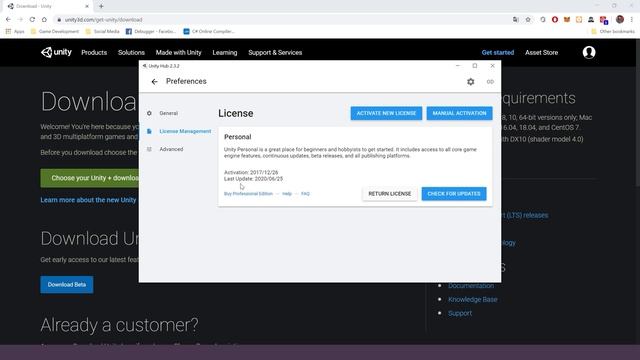Open Made with Unity menu
The height and width of the screenshot is (360, 640).
point(178,52)
